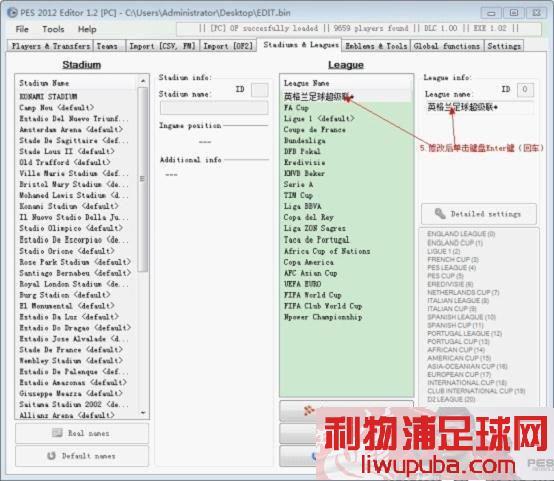Select Serie A in league list
Image resolution: width=554 pixels, height=481 pixels.
coord(347,184)
